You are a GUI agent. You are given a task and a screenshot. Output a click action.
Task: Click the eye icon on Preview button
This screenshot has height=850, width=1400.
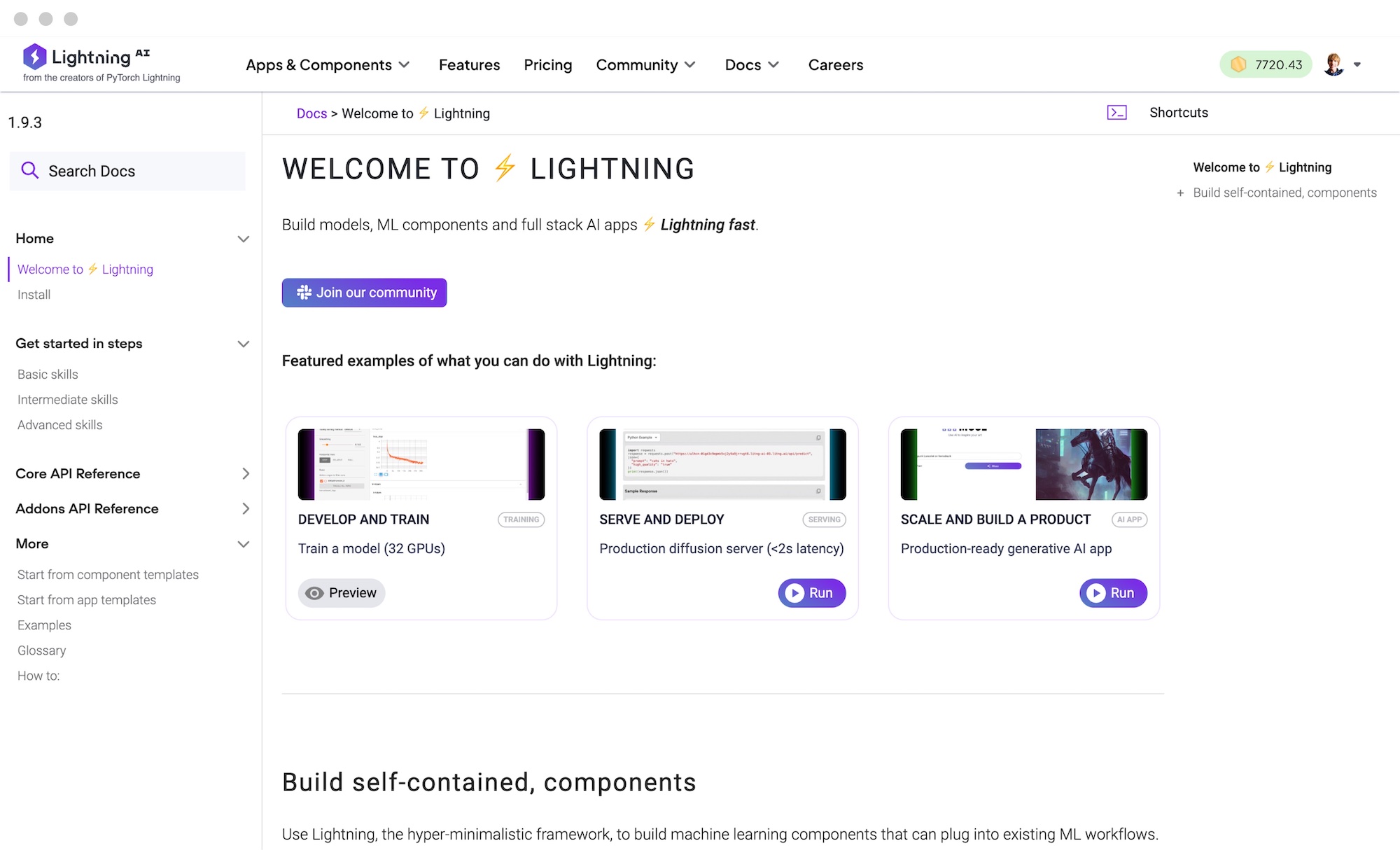pyautogui.click(x=315, y=593)
